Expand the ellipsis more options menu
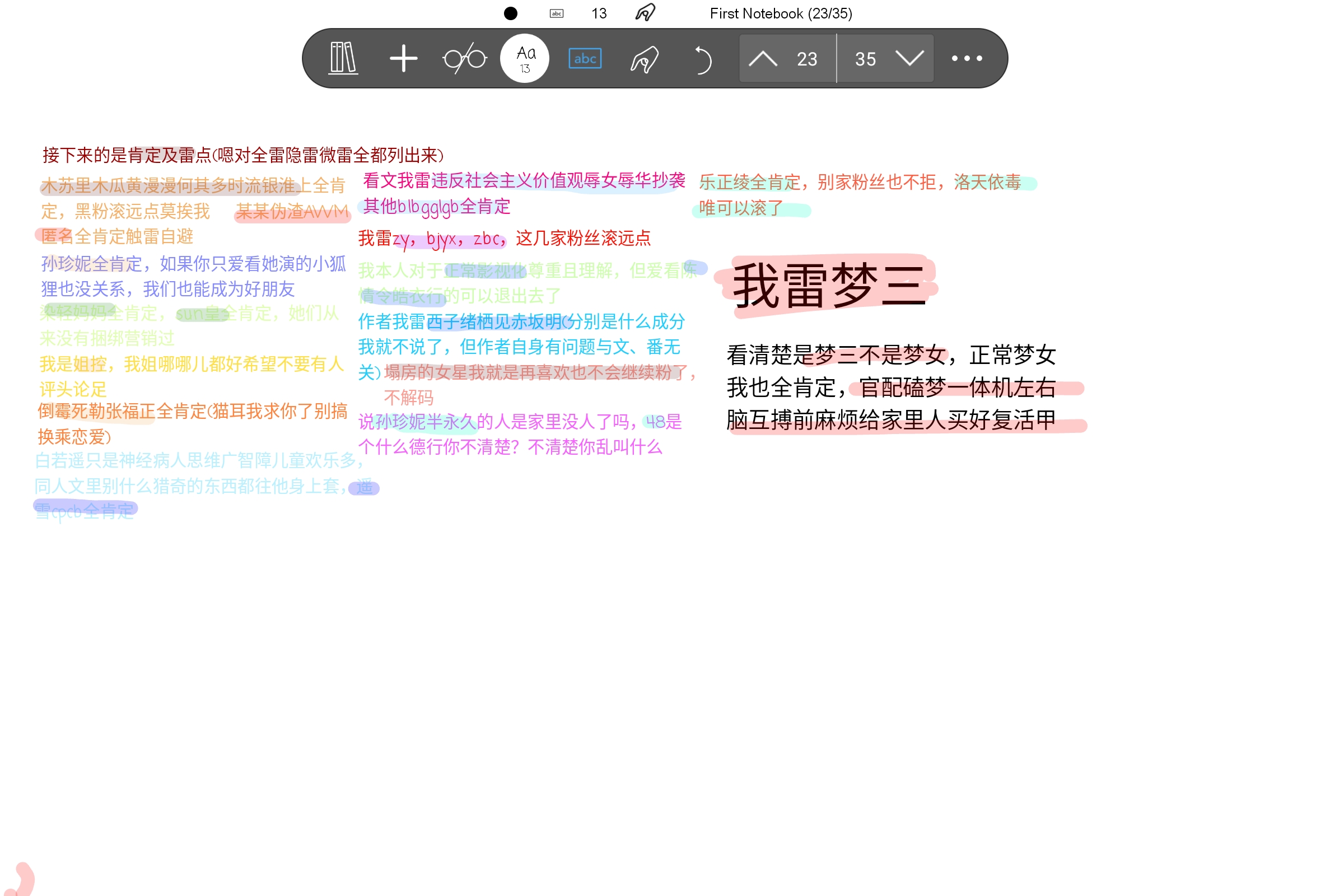The width and height of the screenshot is (1344, 896). [967, 58]
